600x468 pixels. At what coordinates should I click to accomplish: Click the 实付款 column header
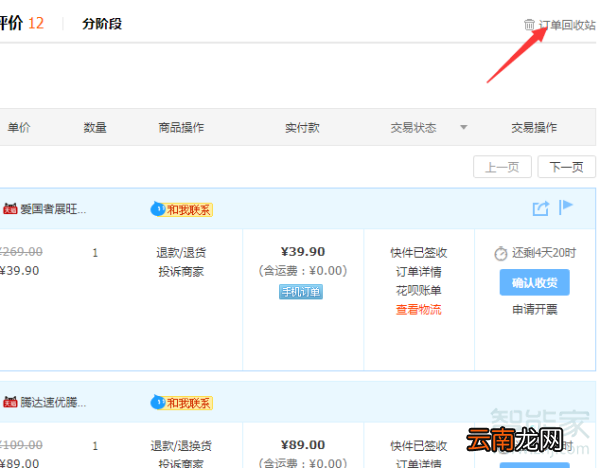[302, 127]
